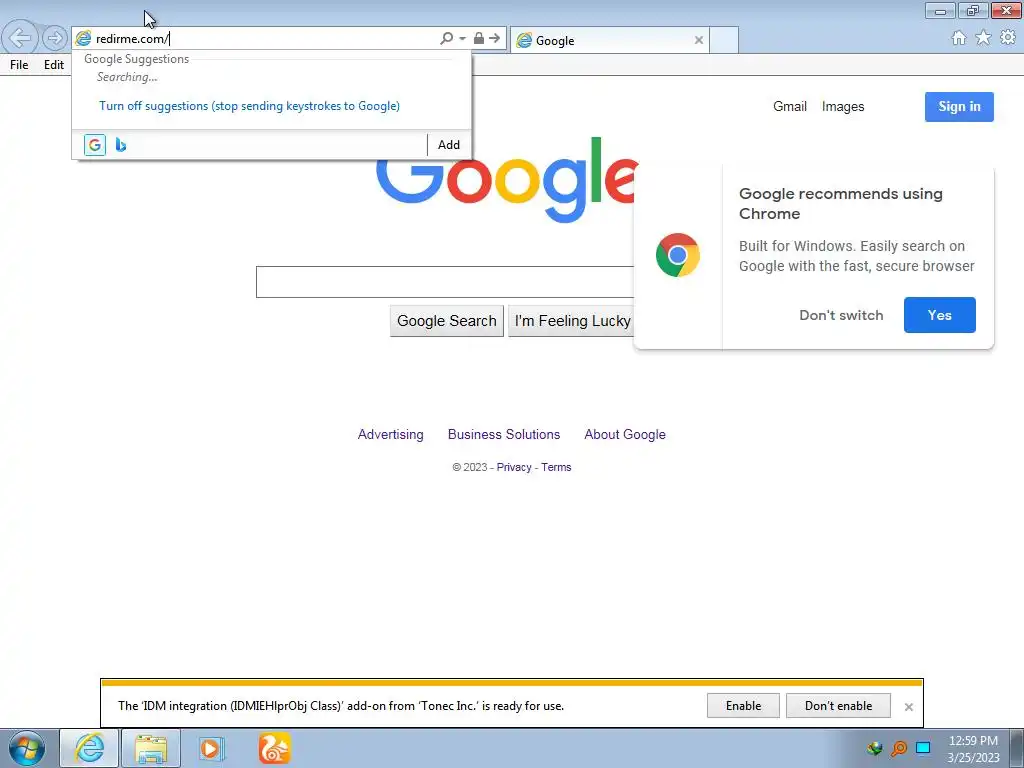Viewport: 1024px width, 768px height.
Task: Click the Go arrow in address bar
Action: click(494, 38)
